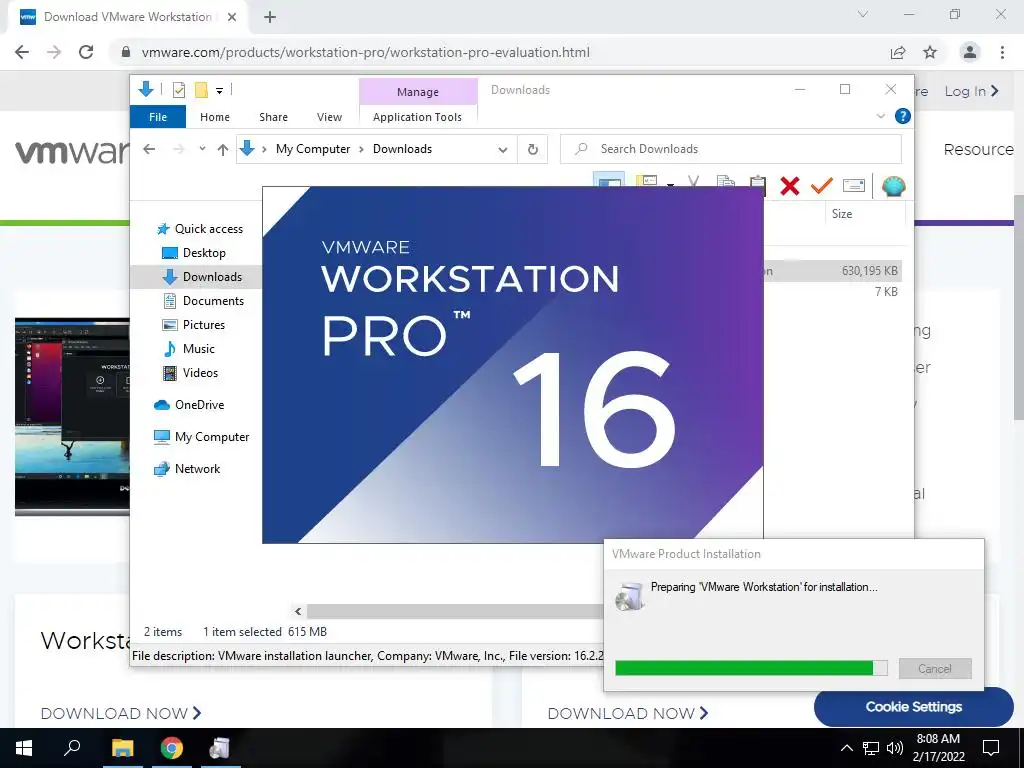Image resolution: width=1024 pixels, height=768 pixels.
Task: Open the Application Tools tab
Action: pyautogui.click(x=417, y=117)
